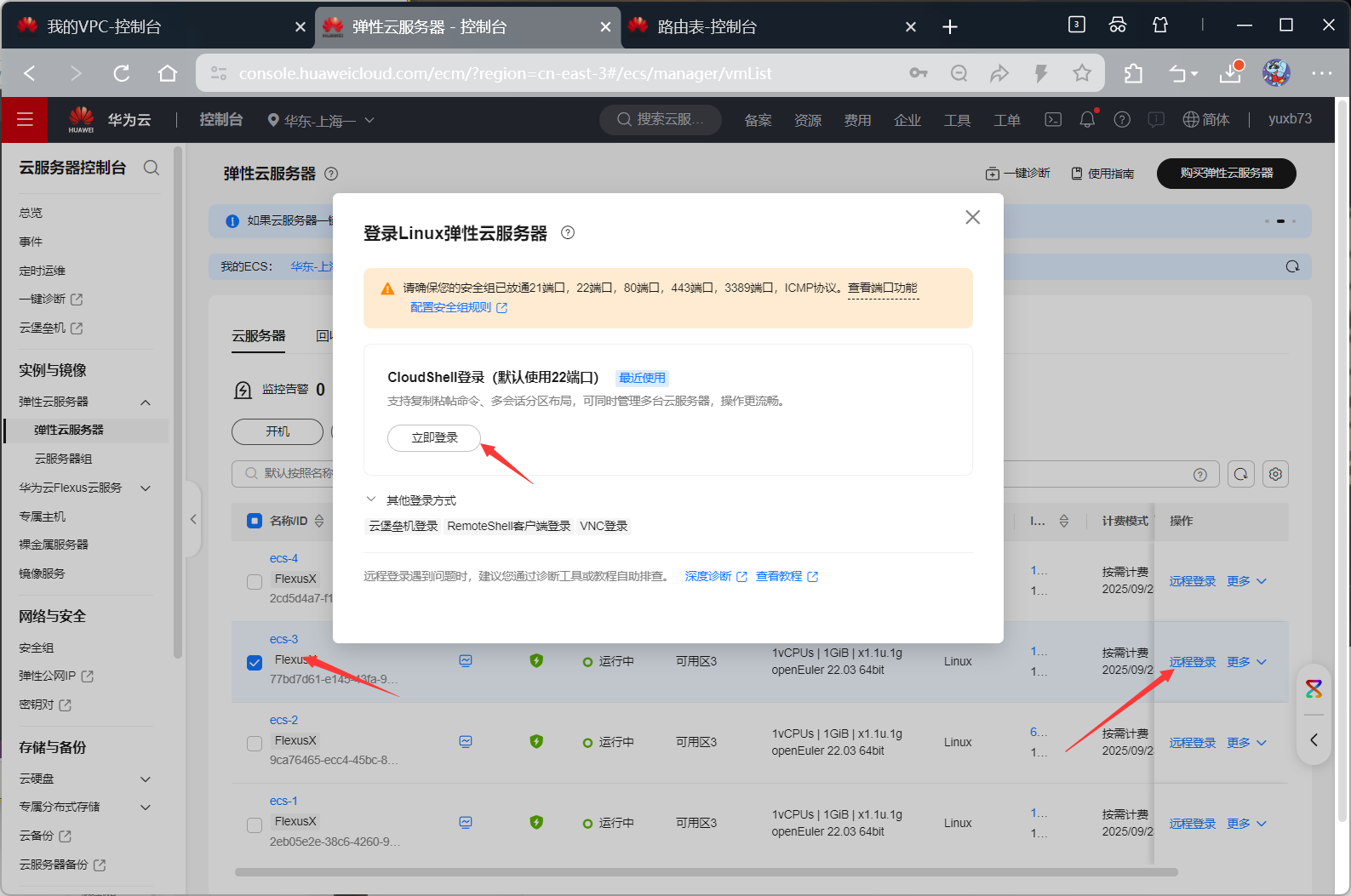This screenshot has height=896, width=1351.
Task: Check the ecs-4 row checkbox
Action: pos(254,582)
